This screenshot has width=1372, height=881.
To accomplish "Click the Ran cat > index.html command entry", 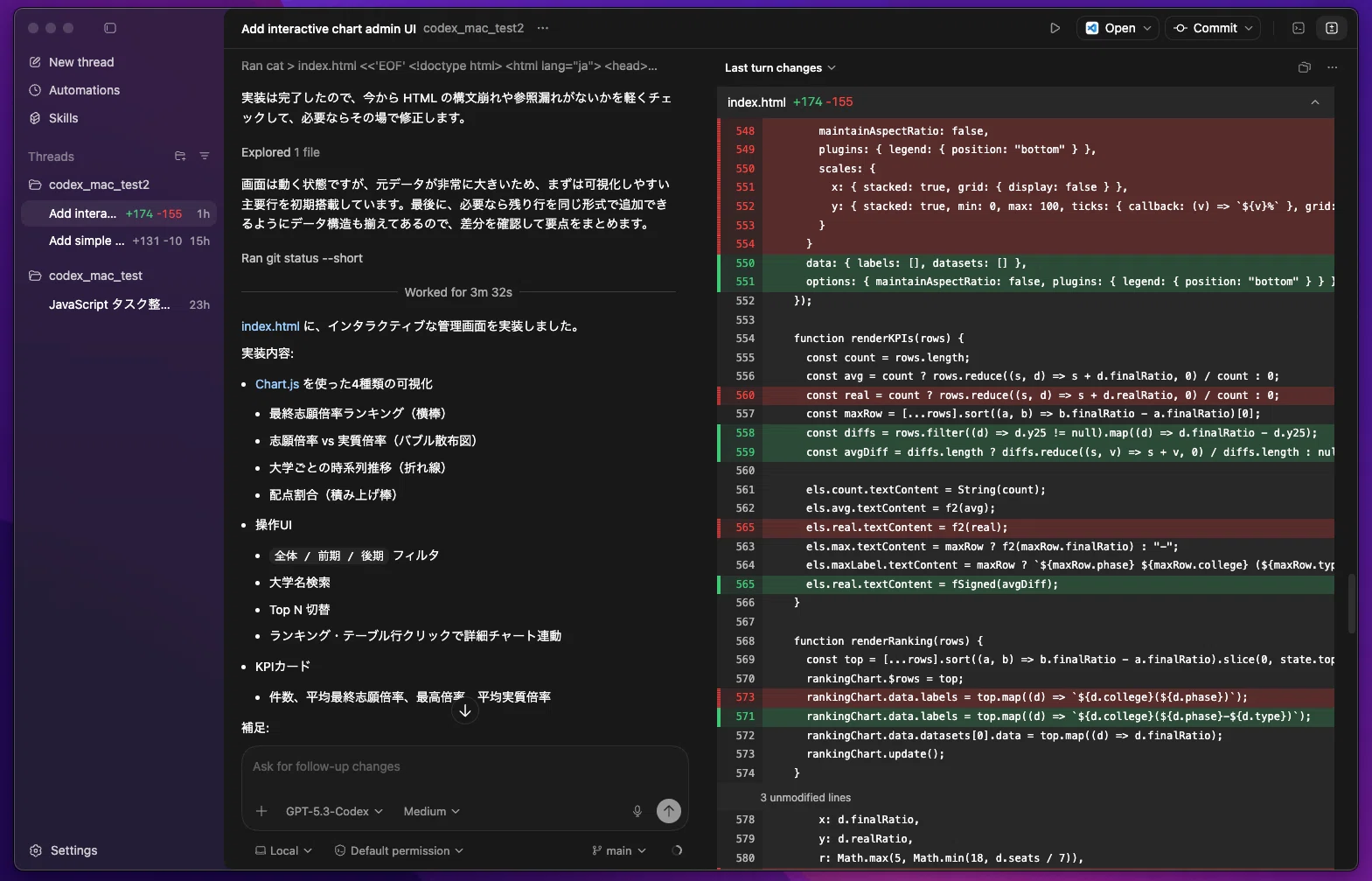I will point(449,66).
